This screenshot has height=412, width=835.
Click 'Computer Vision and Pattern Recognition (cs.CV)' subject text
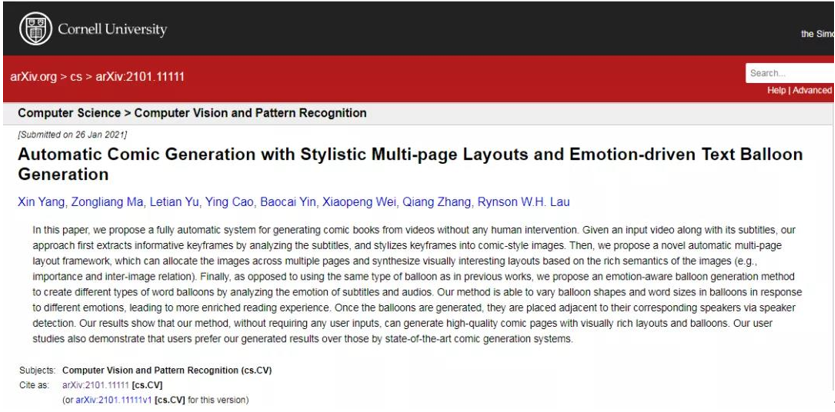pyautogui.click(x=167, y=370)
